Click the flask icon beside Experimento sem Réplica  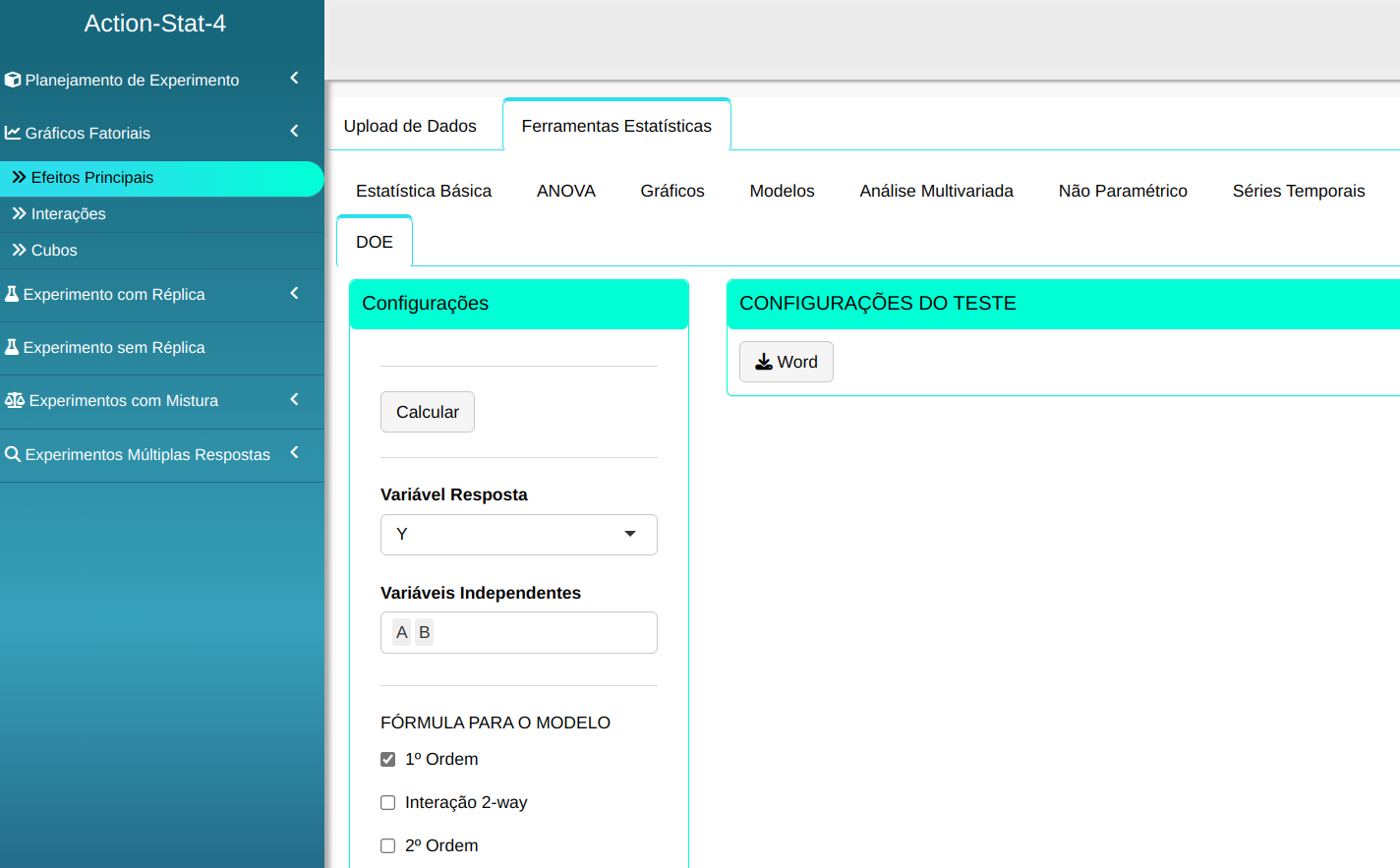(x=12, y=347)
